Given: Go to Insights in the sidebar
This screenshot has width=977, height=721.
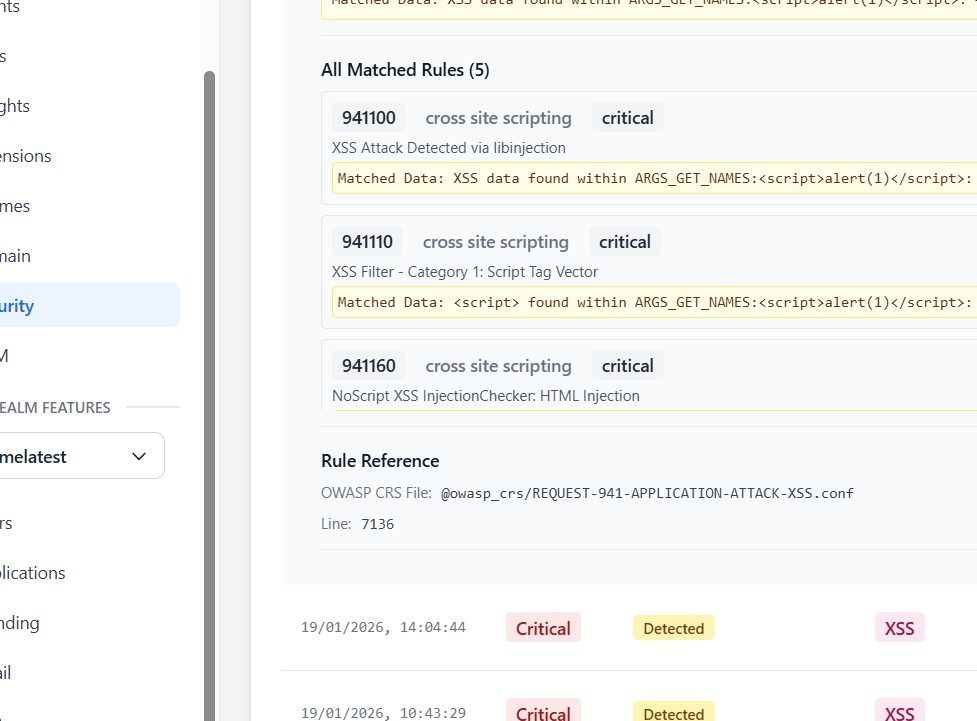Looking at the screenshot, I should point(16,106).
